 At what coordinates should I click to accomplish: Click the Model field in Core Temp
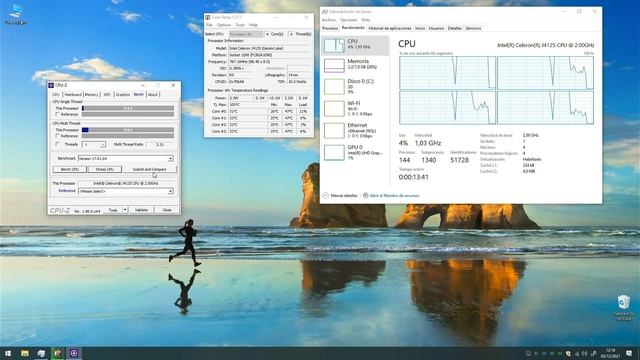point(269,48)
